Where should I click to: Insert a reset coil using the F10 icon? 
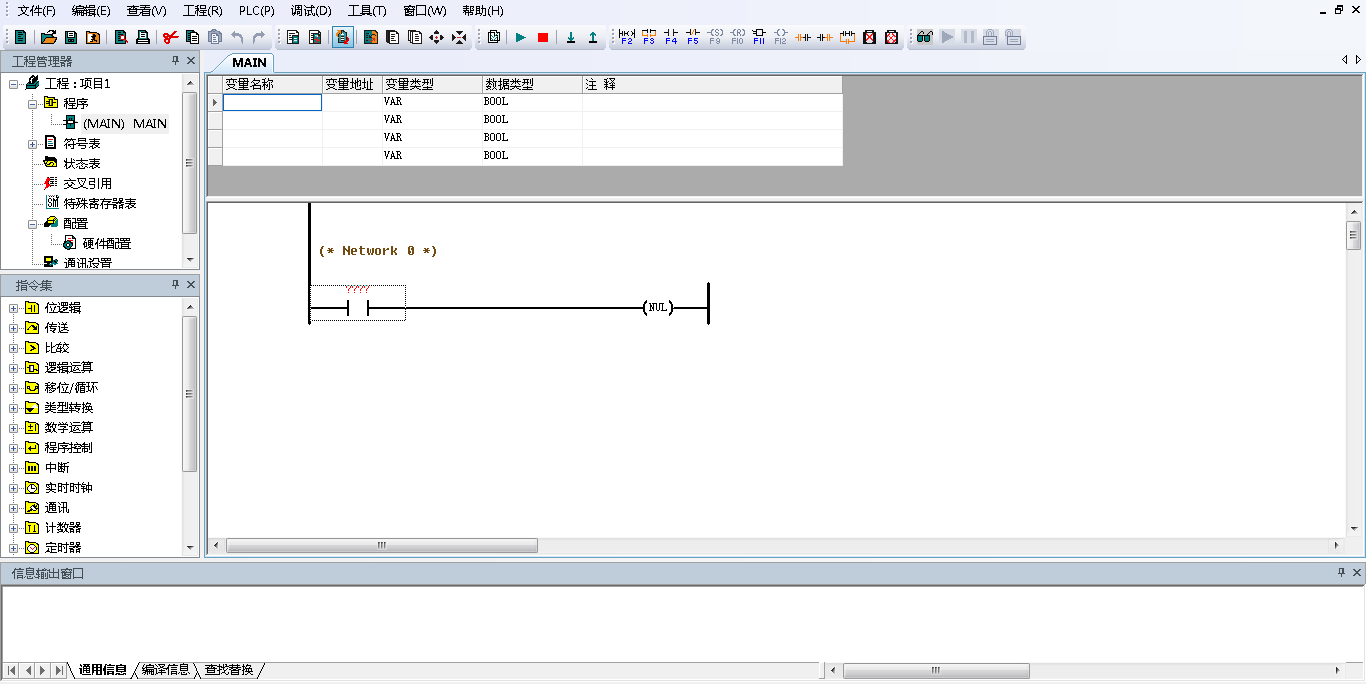[737, 37]
